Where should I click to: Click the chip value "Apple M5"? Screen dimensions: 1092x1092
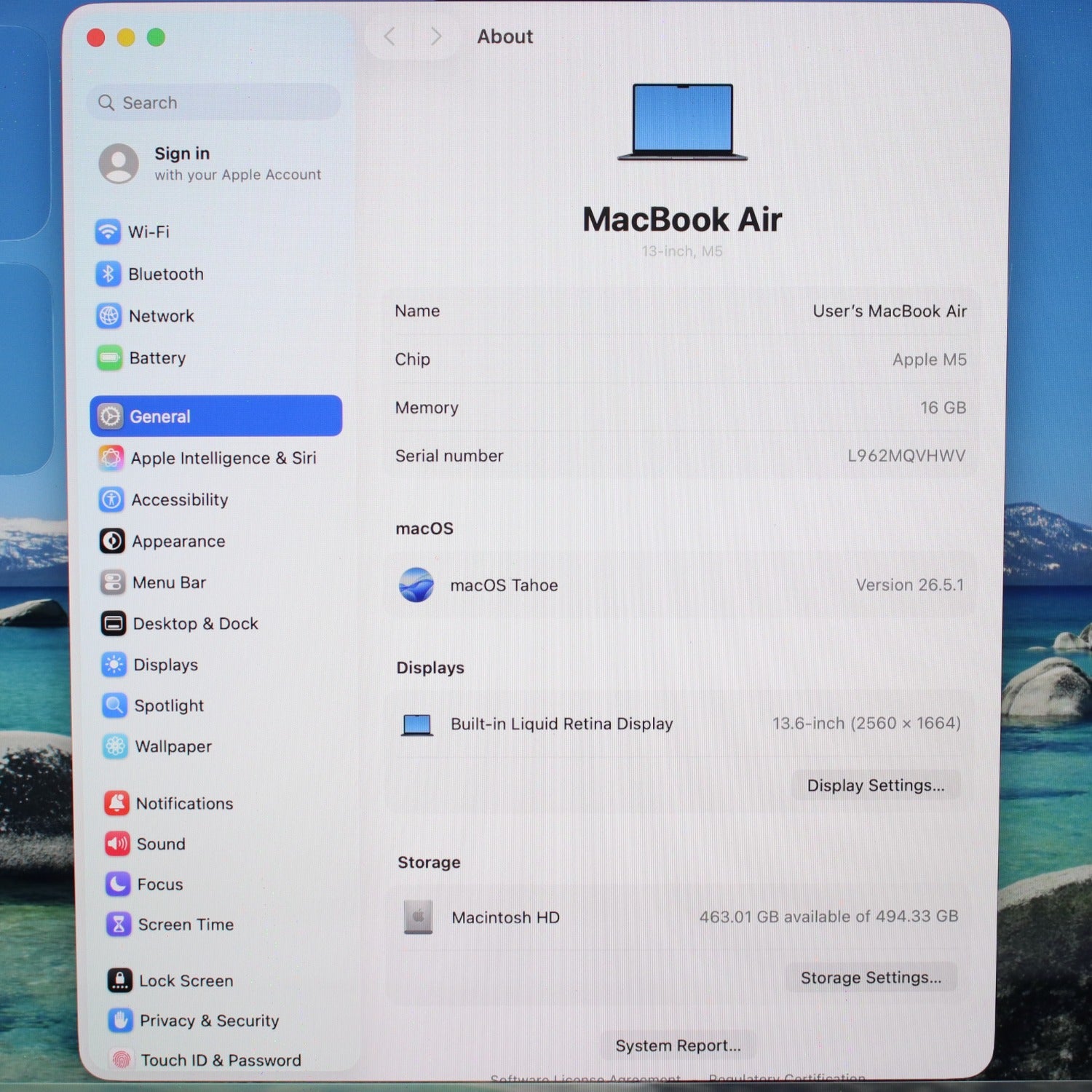(930, 360)
